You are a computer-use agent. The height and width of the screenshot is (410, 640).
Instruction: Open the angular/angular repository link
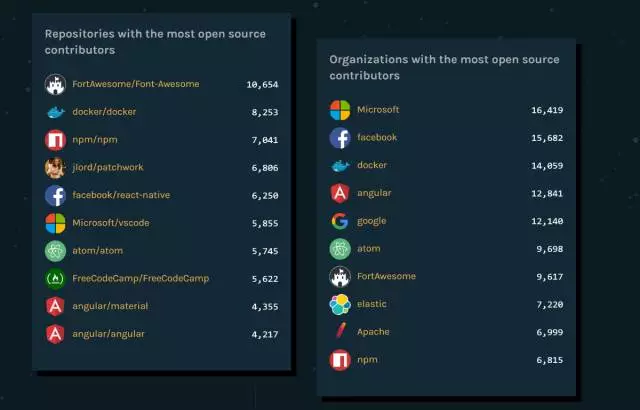(108, 334)
